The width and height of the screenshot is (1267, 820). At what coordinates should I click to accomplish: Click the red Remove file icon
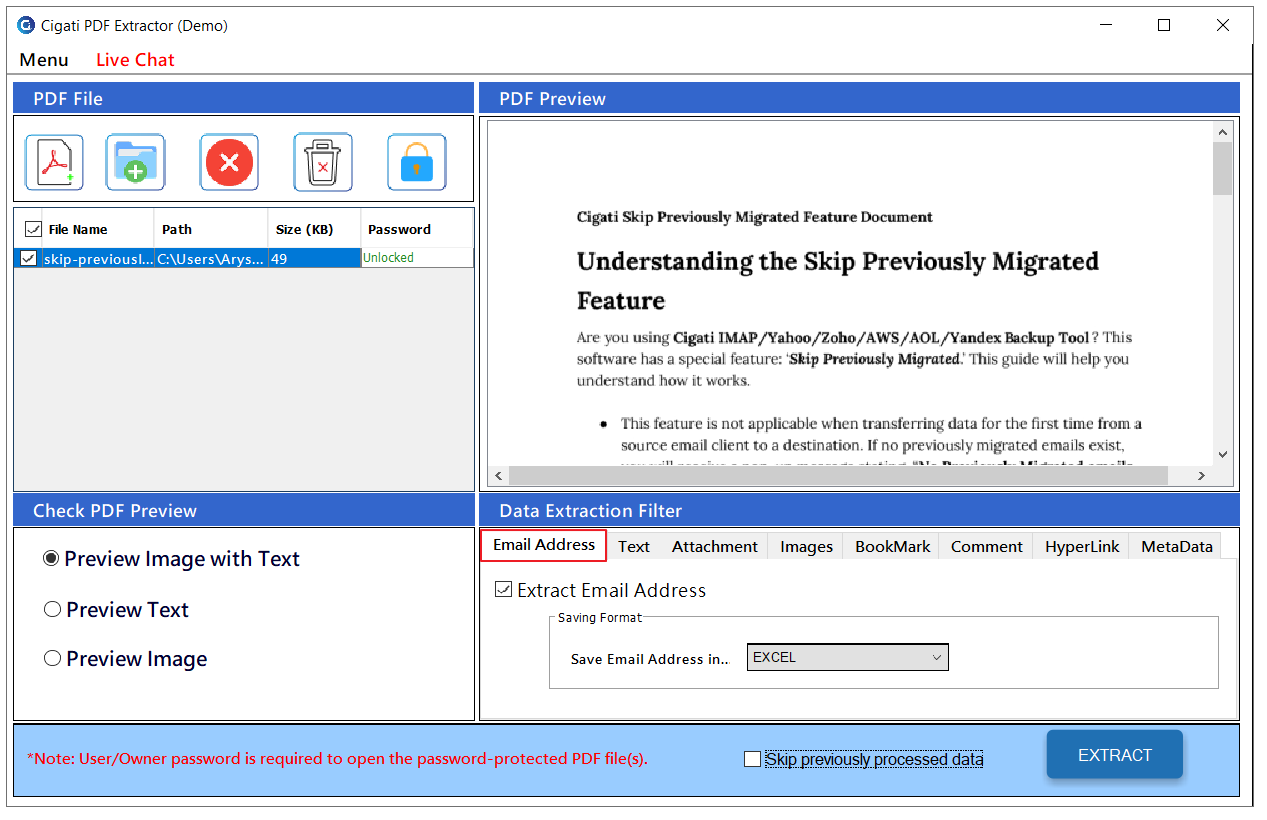[x=229, y=162]
